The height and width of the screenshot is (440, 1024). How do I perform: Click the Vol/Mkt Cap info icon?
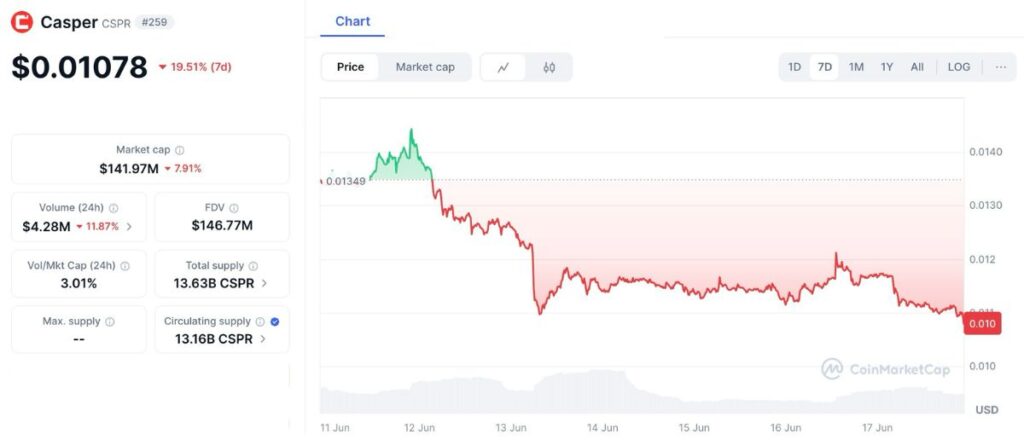[122, 266]
